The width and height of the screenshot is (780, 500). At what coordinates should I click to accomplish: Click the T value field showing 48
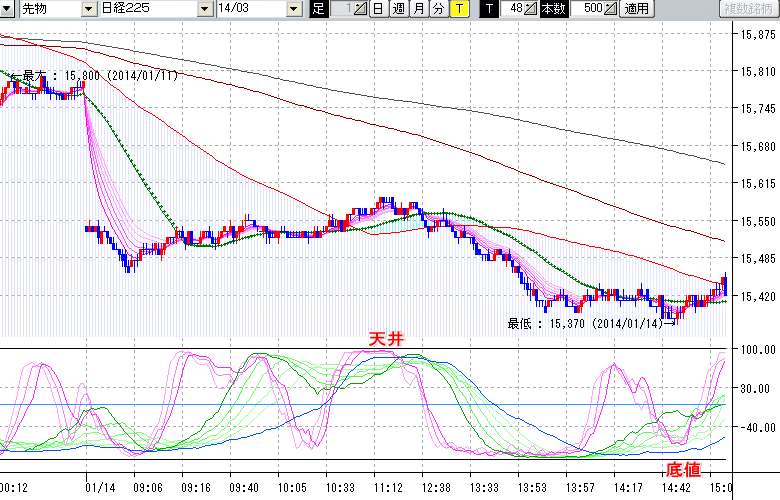(514, 9)
